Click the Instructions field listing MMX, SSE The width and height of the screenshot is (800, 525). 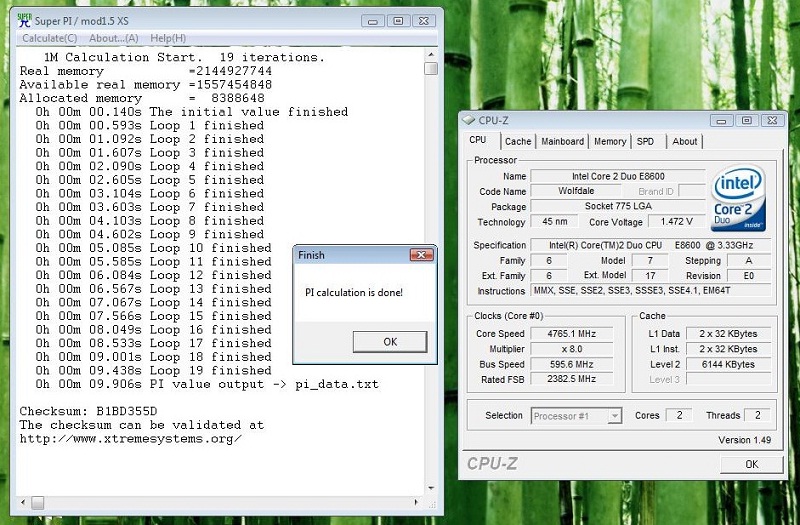pos(651,291)
